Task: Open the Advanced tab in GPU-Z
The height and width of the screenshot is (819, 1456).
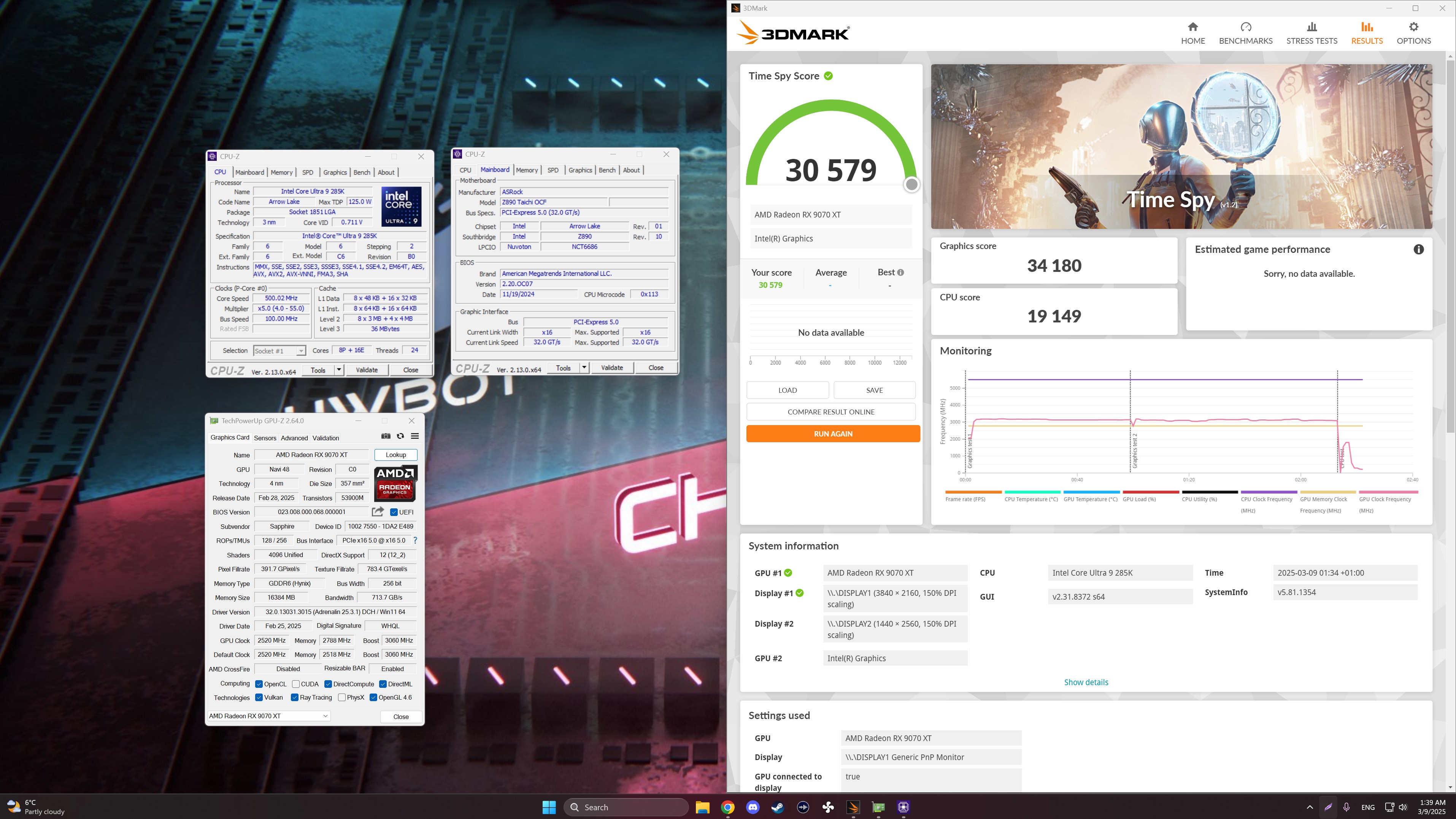Action: tap(294, 438)
